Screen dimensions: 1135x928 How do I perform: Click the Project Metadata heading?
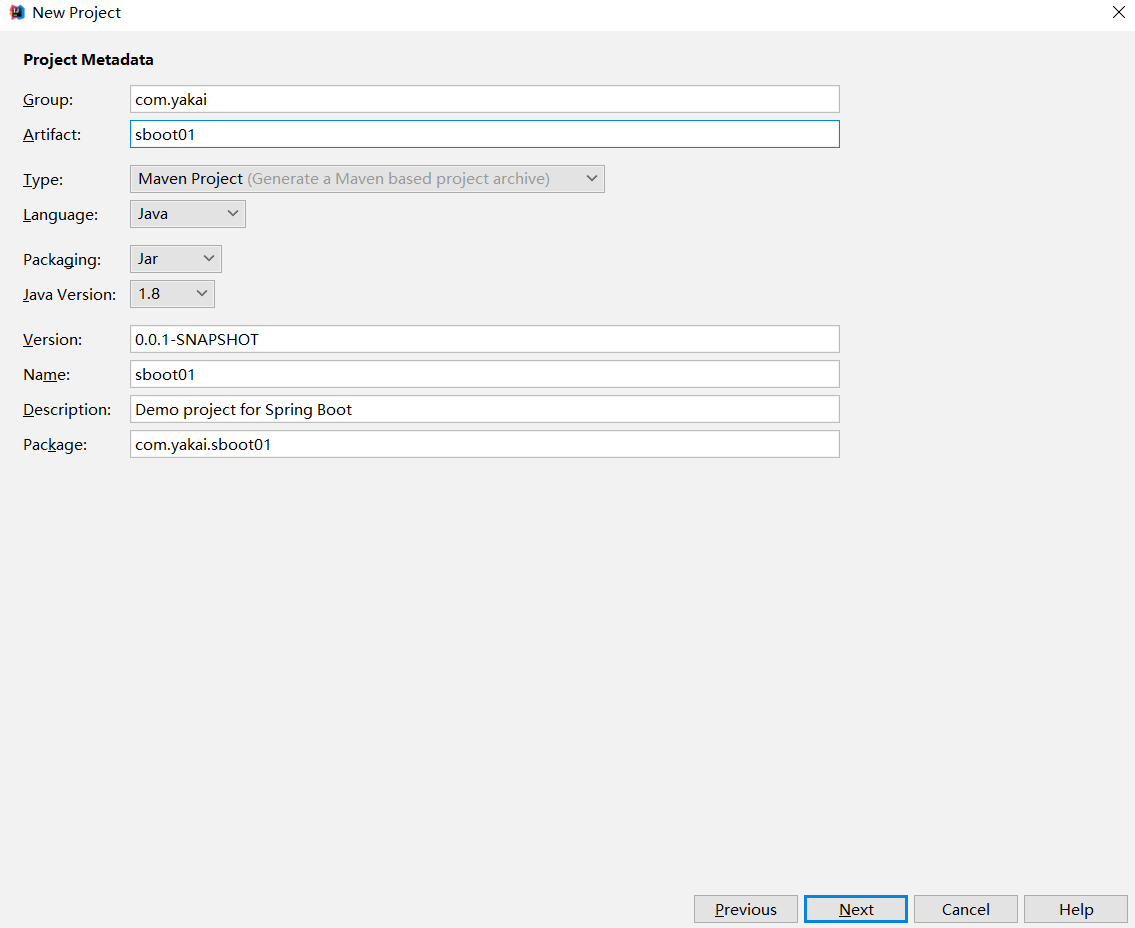[x=88, y=60]
